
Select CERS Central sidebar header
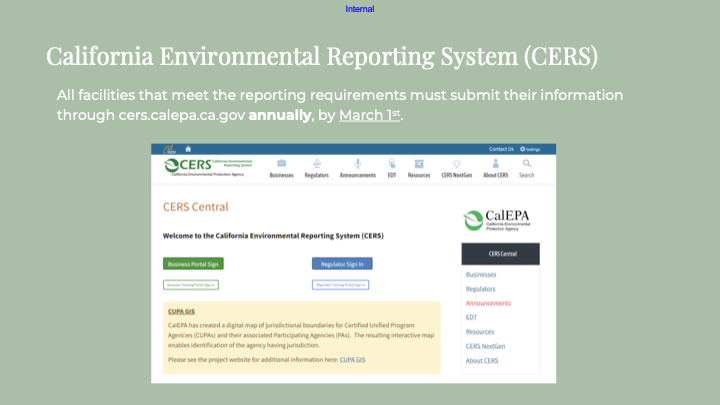501,253
